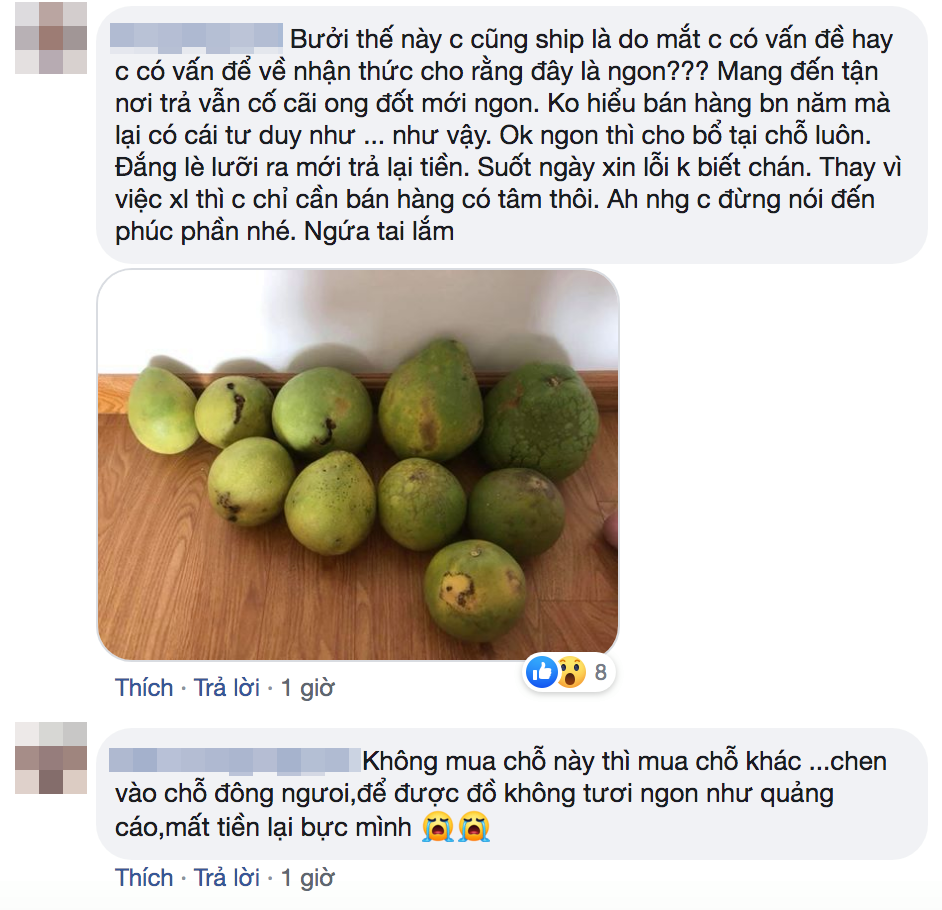Image resolution: width=942 pixels, height=910 pixels.
Task: Open the reaction count showing 8
Action: [600, 673]
